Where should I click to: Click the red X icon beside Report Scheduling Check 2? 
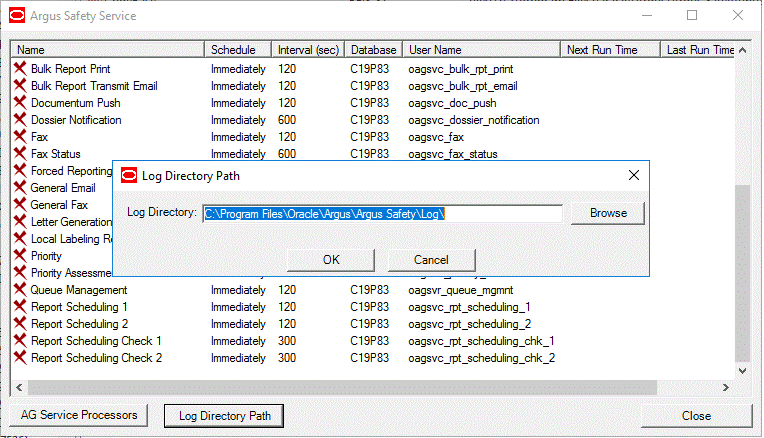point(20,358)
